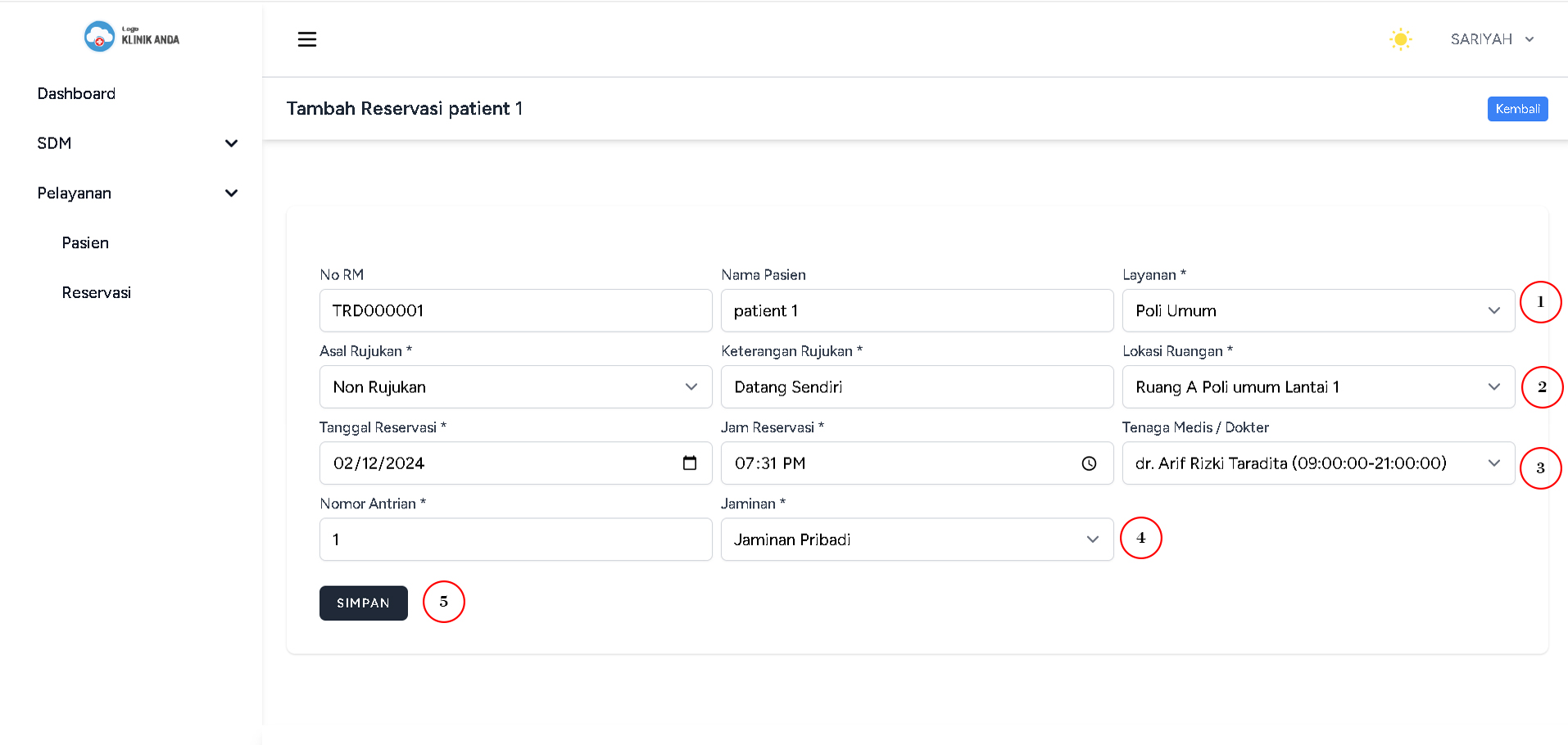Open the clock picker in Jam Reservasi

[x=1089, y=463]
